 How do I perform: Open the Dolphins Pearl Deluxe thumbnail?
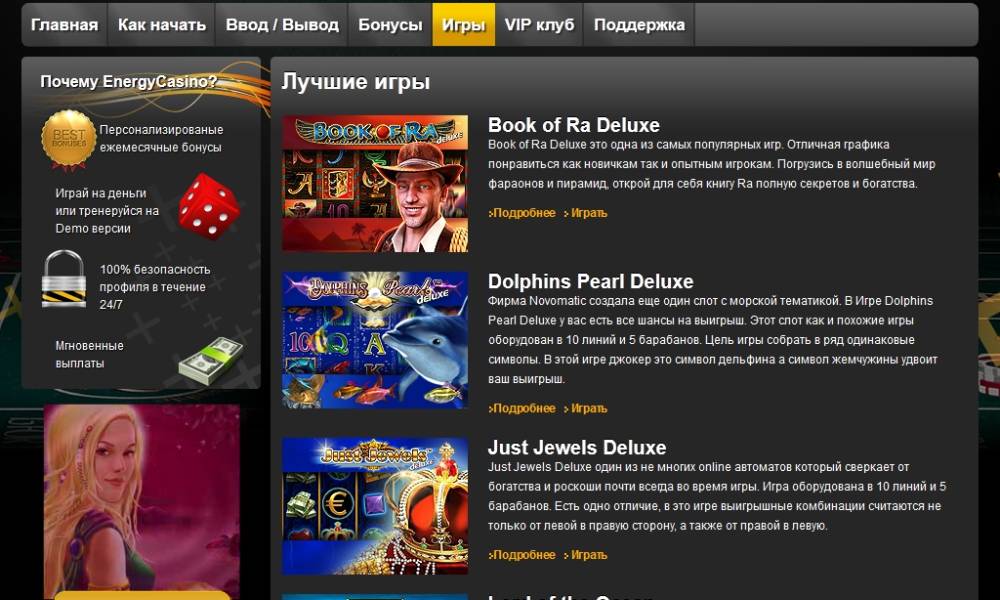coord(375,340)
